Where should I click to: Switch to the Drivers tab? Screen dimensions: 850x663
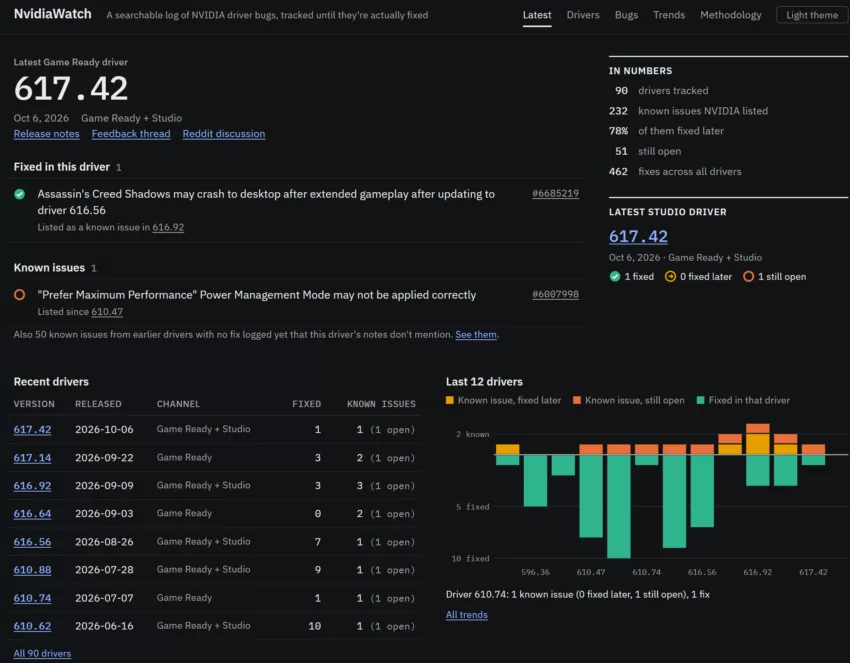[x=583, y=15]
